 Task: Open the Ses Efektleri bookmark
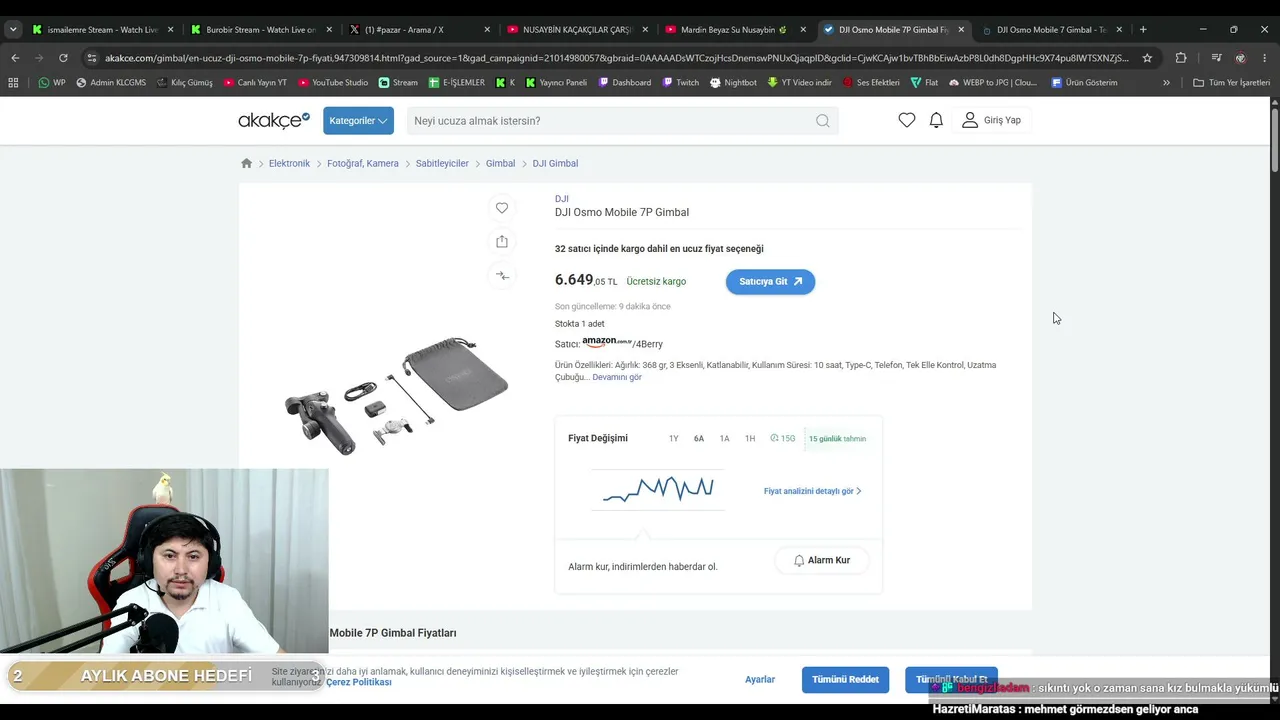[871, 82]
